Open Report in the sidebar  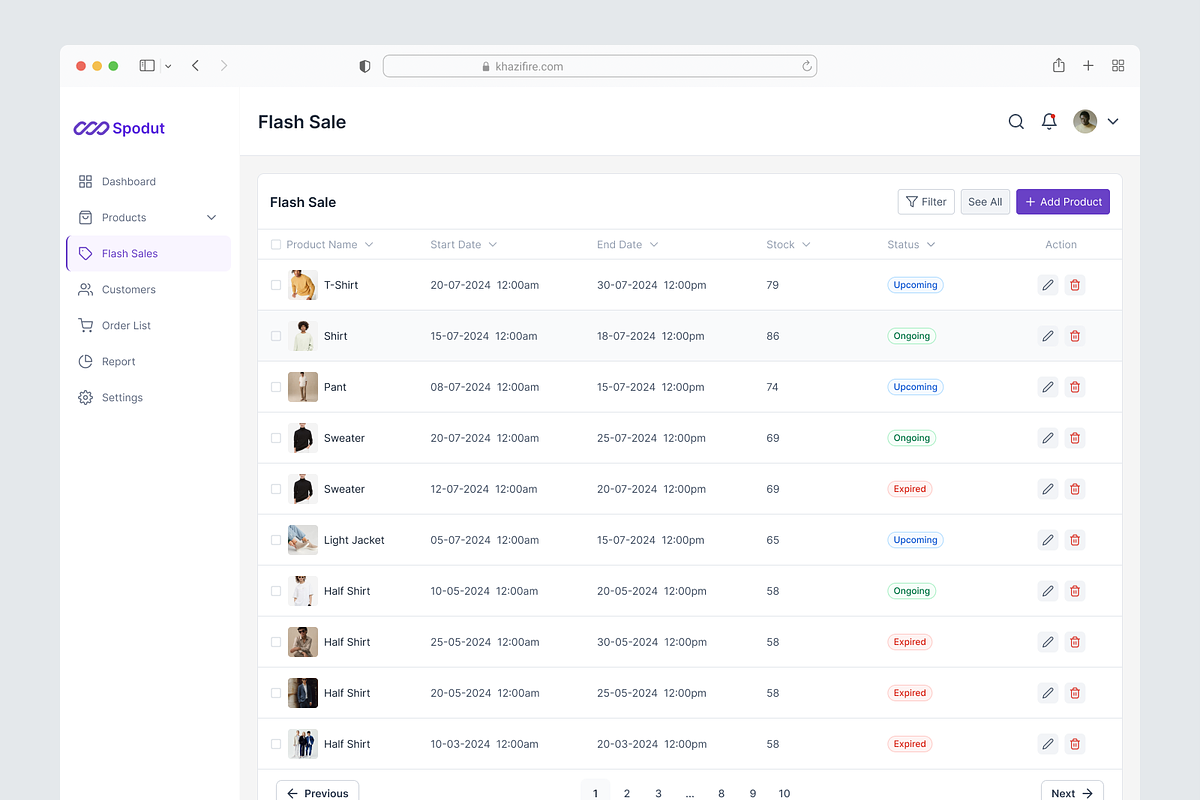click(148, 362)
